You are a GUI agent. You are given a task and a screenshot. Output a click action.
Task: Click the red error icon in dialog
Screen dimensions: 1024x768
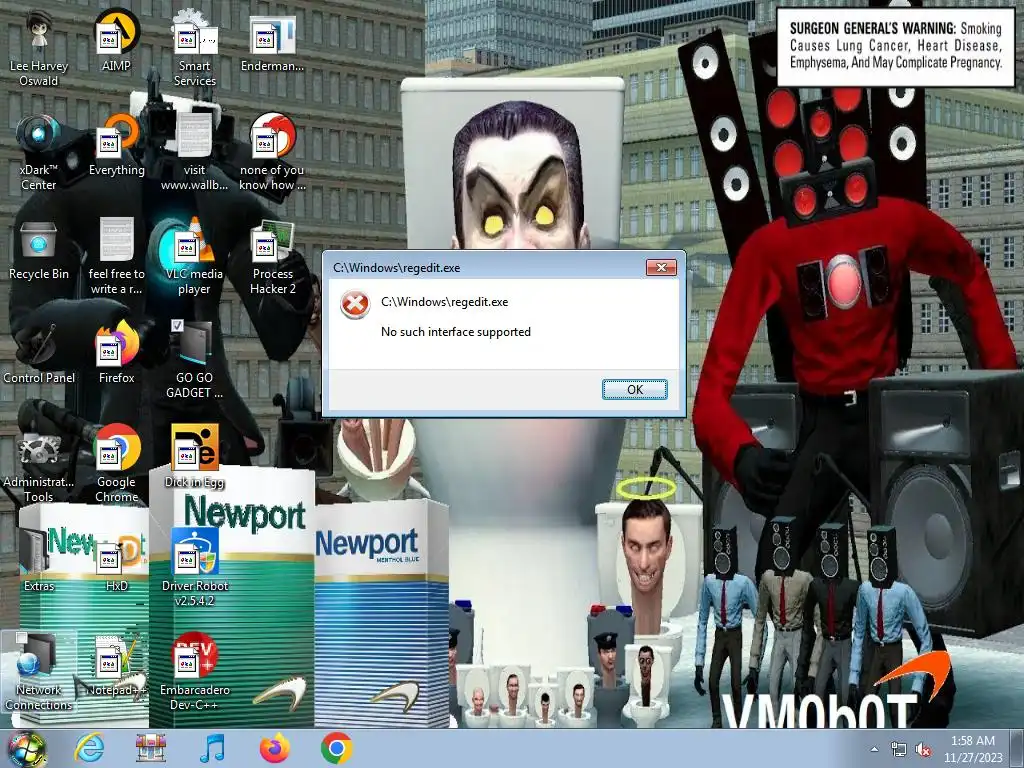coord(355,304)
